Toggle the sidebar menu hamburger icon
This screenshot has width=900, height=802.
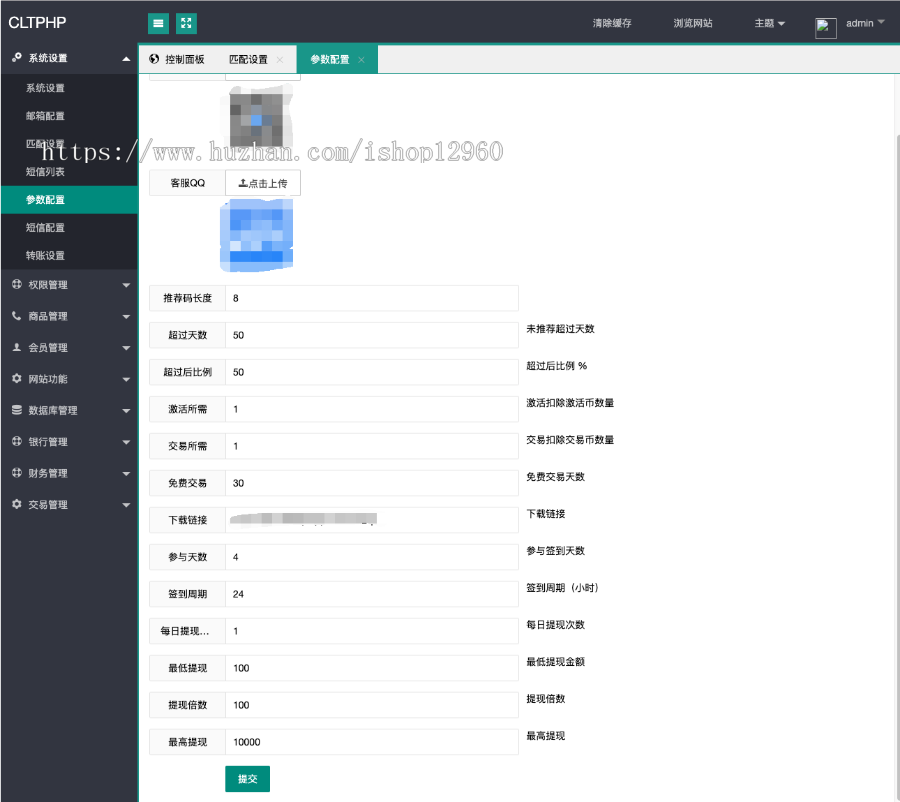[158, 24]
